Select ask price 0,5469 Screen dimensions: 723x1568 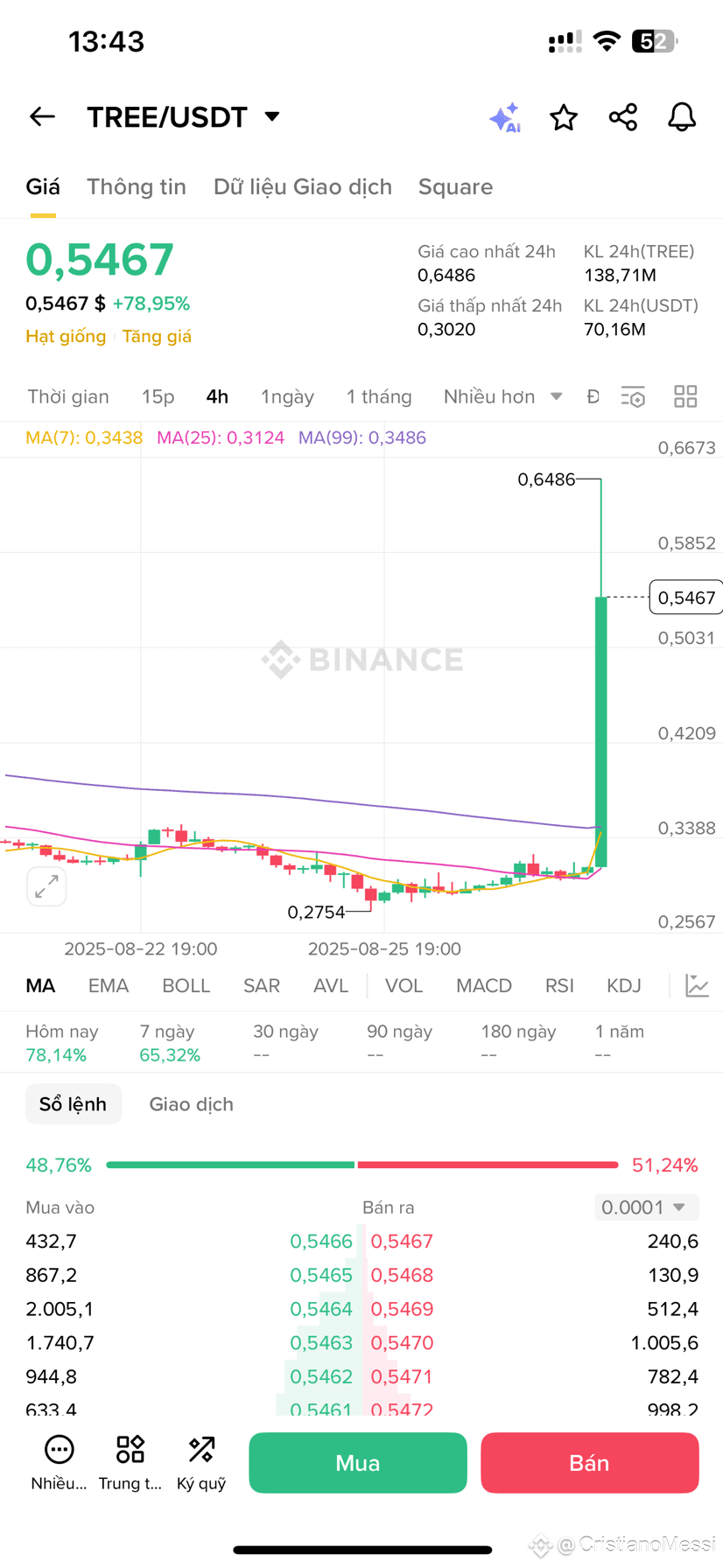[402, 1309]
